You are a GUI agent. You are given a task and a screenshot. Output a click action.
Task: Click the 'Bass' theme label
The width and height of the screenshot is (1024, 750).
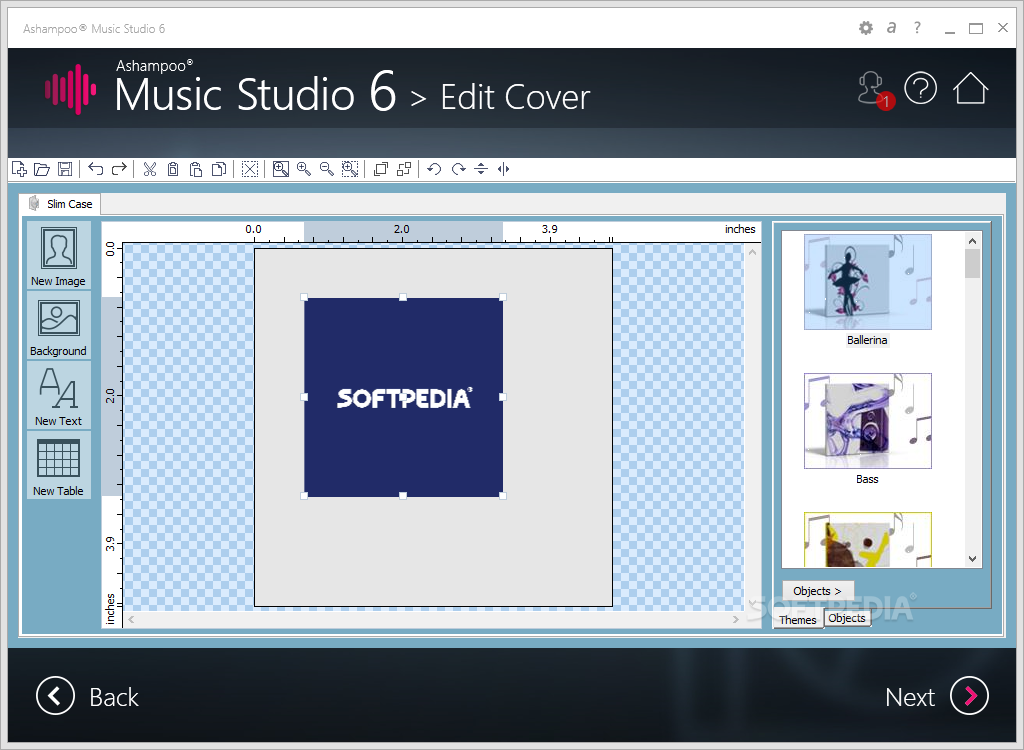pos(867,479)
